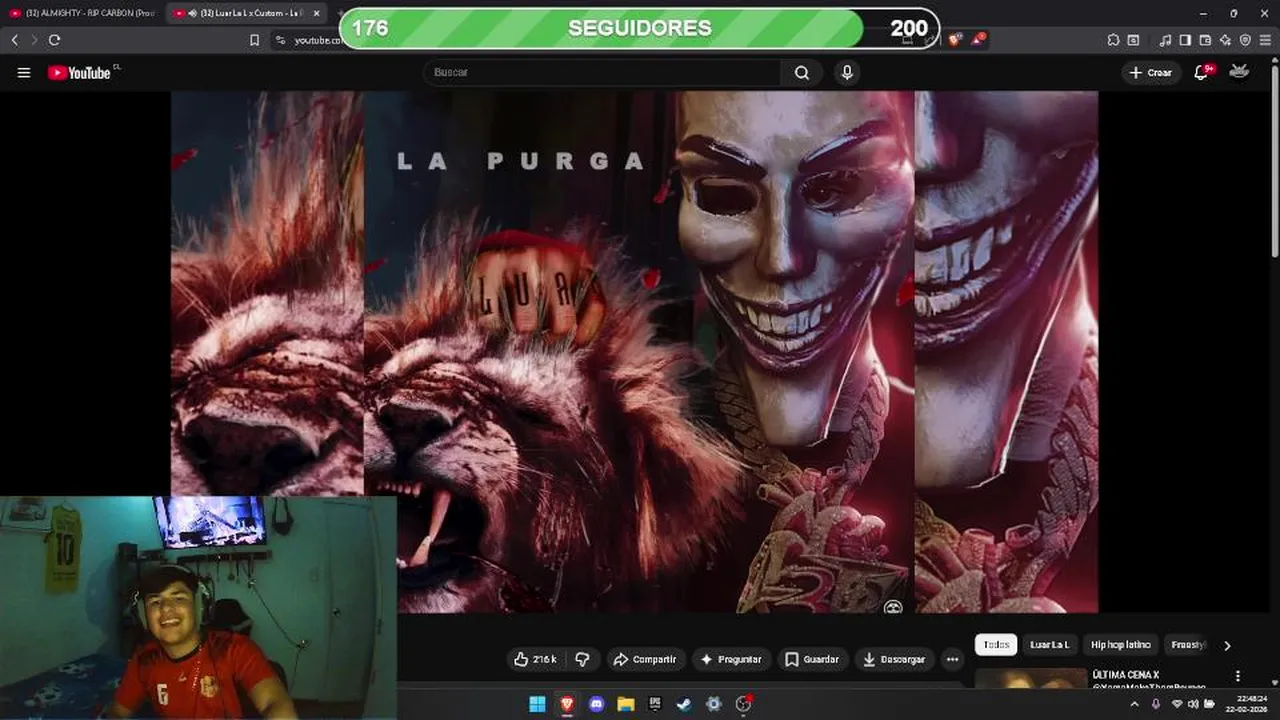Focus the Buscar search field
Viewport: 1280px width, 720px height.
pyautogui.click(x=602, y=73)
